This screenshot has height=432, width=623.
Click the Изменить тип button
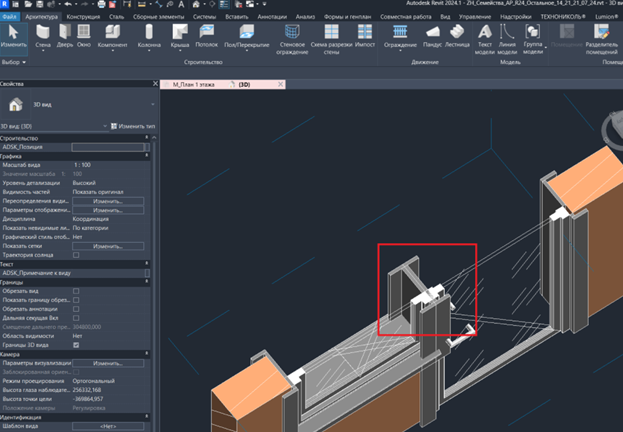133,126
